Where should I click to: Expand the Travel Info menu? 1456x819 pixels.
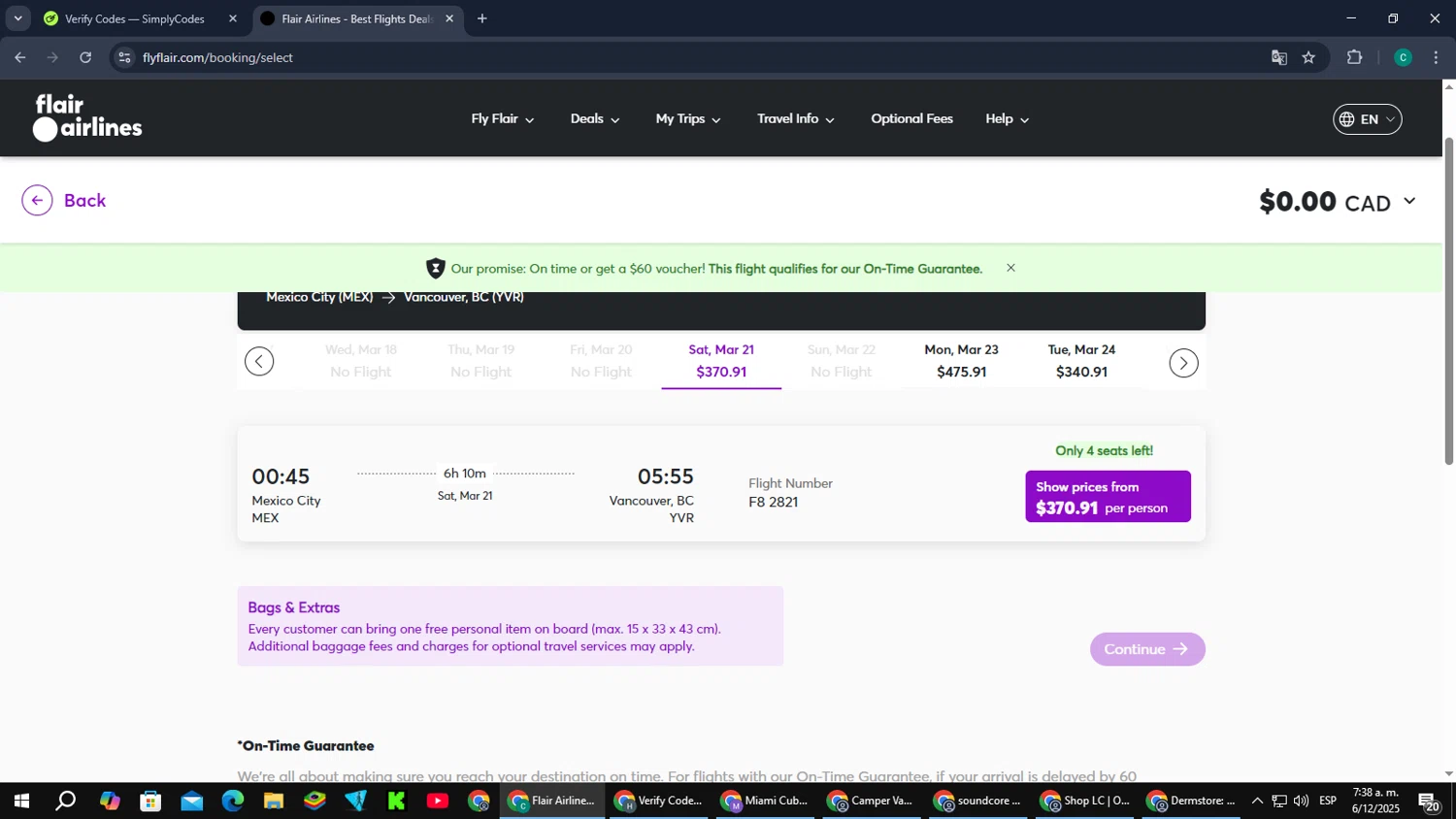[796, 119]
